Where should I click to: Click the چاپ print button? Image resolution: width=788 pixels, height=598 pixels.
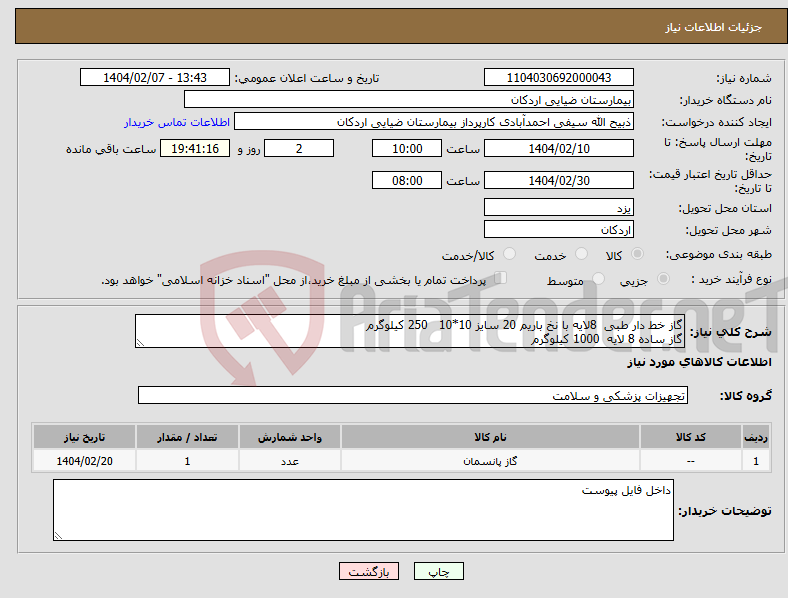pyautogui.click(x=439, y=571)
